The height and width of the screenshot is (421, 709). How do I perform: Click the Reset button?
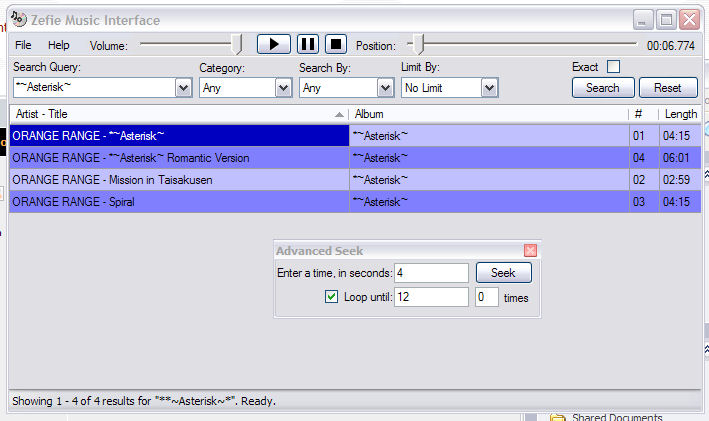pyautogui.click(x=667, y=88)
